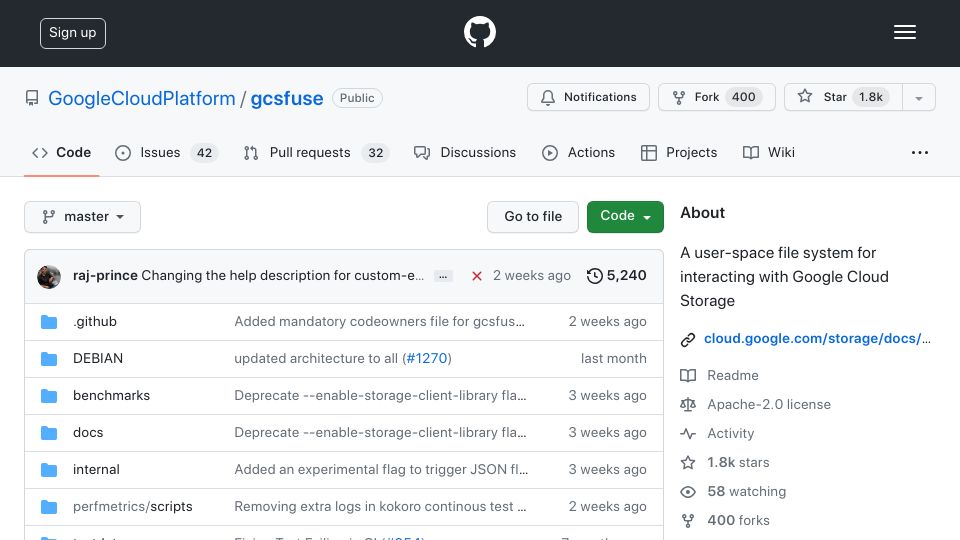Open the Activity link
This screenshot has height=540, width=960.
(730, 433)
